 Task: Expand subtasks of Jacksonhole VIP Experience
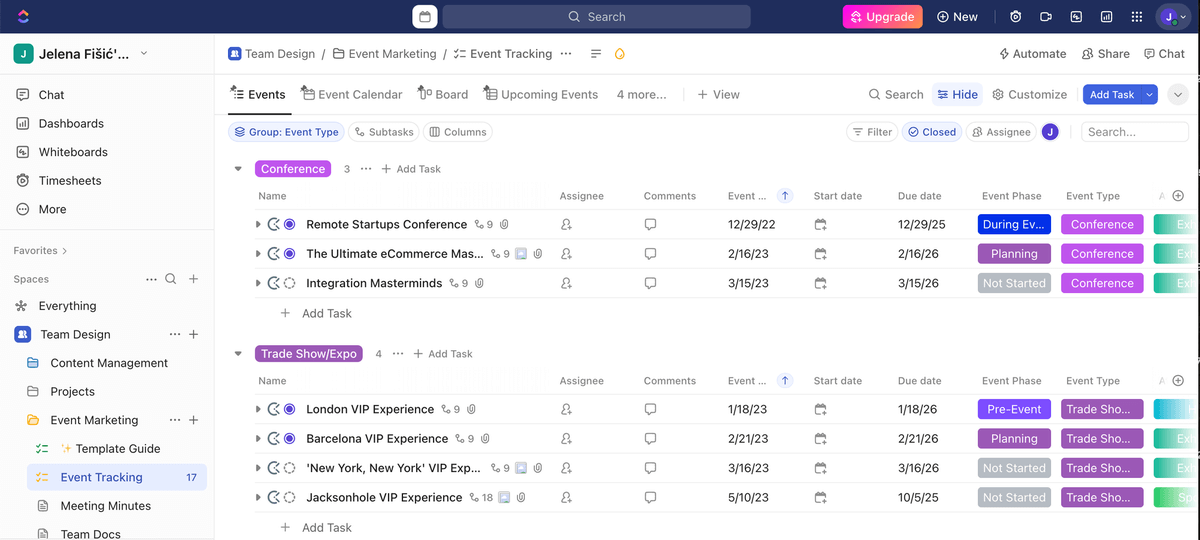(x=258, y=497)
